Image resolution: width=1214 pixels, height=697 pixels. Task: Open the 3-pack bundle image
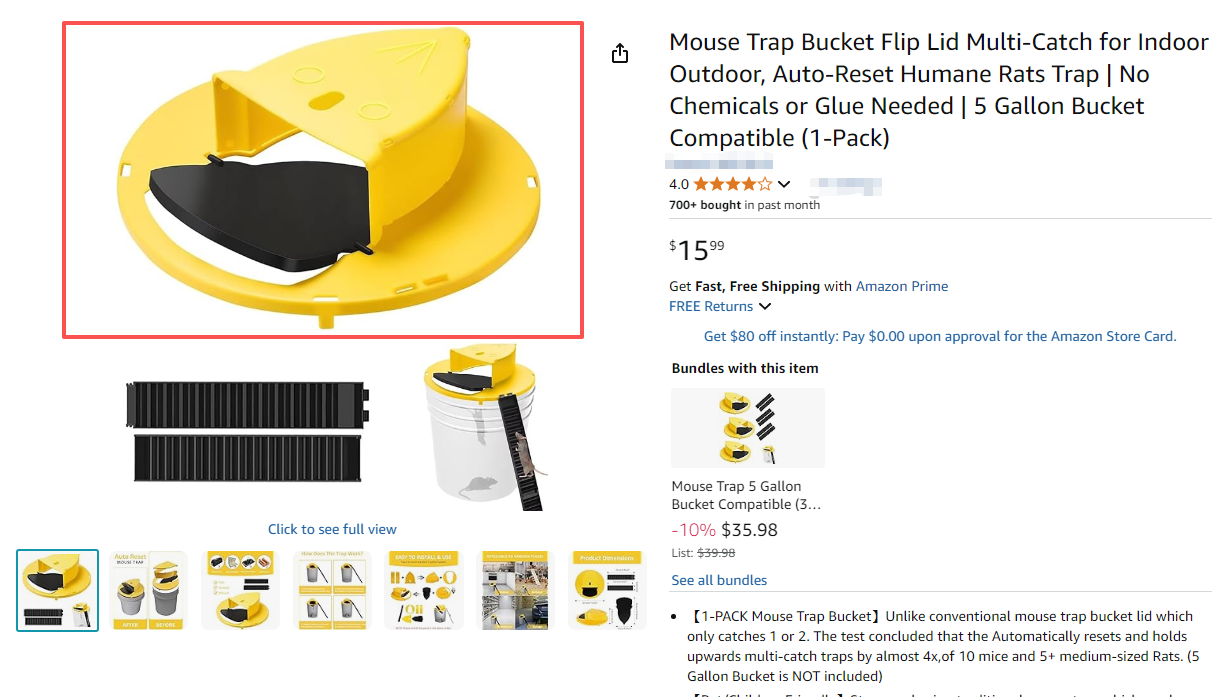click(748, 428)
